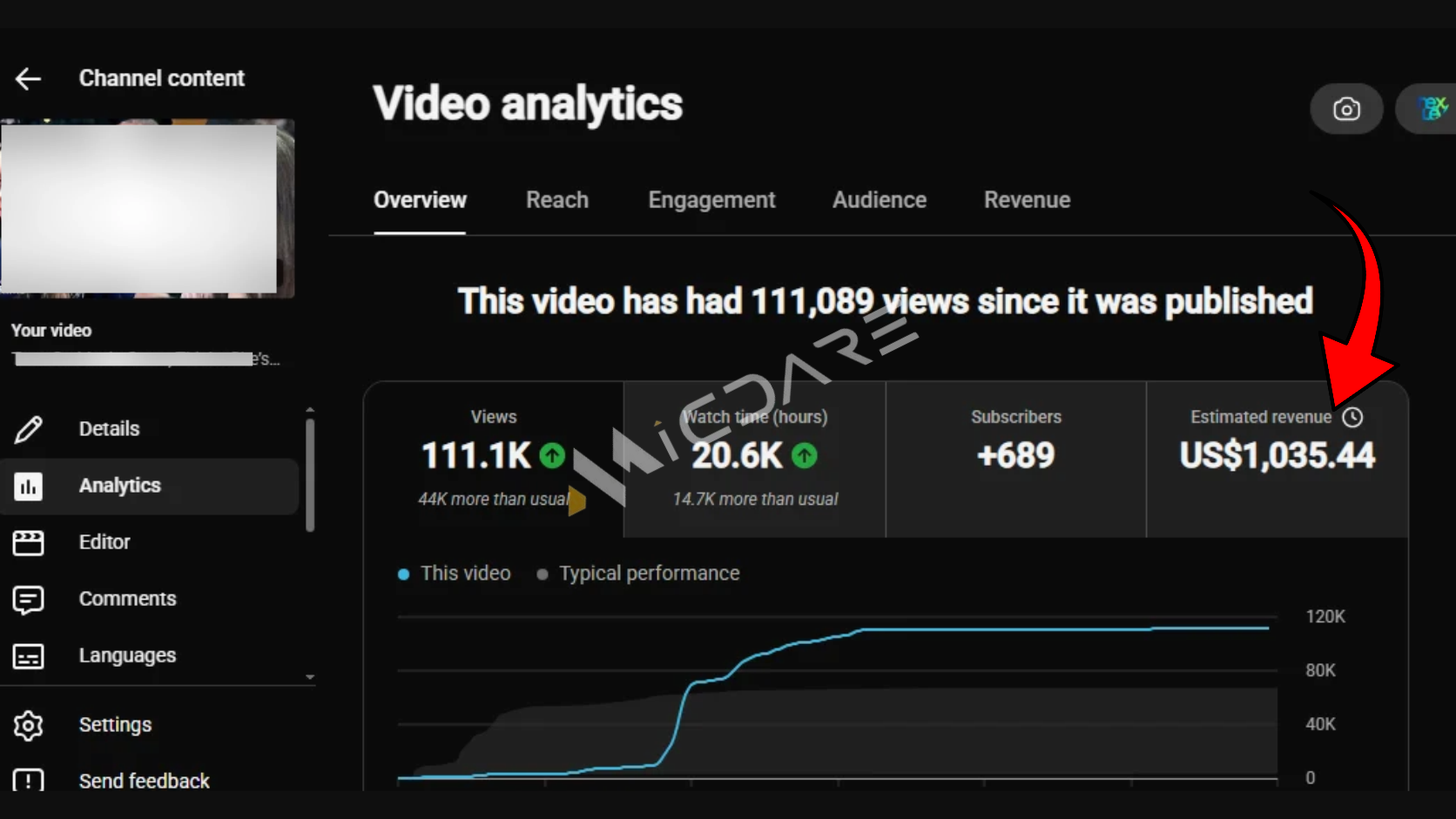
Task: Click the 44K more than usual text
Action: tap(494, 500)
